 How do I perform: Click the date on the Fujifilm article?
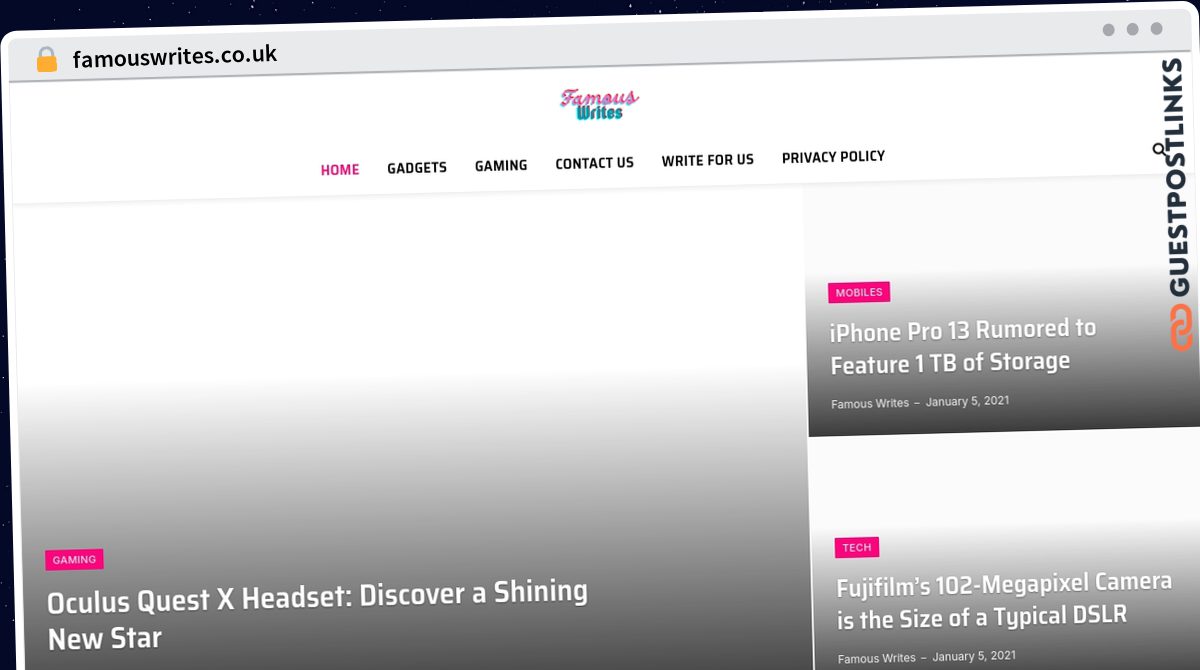974,656
